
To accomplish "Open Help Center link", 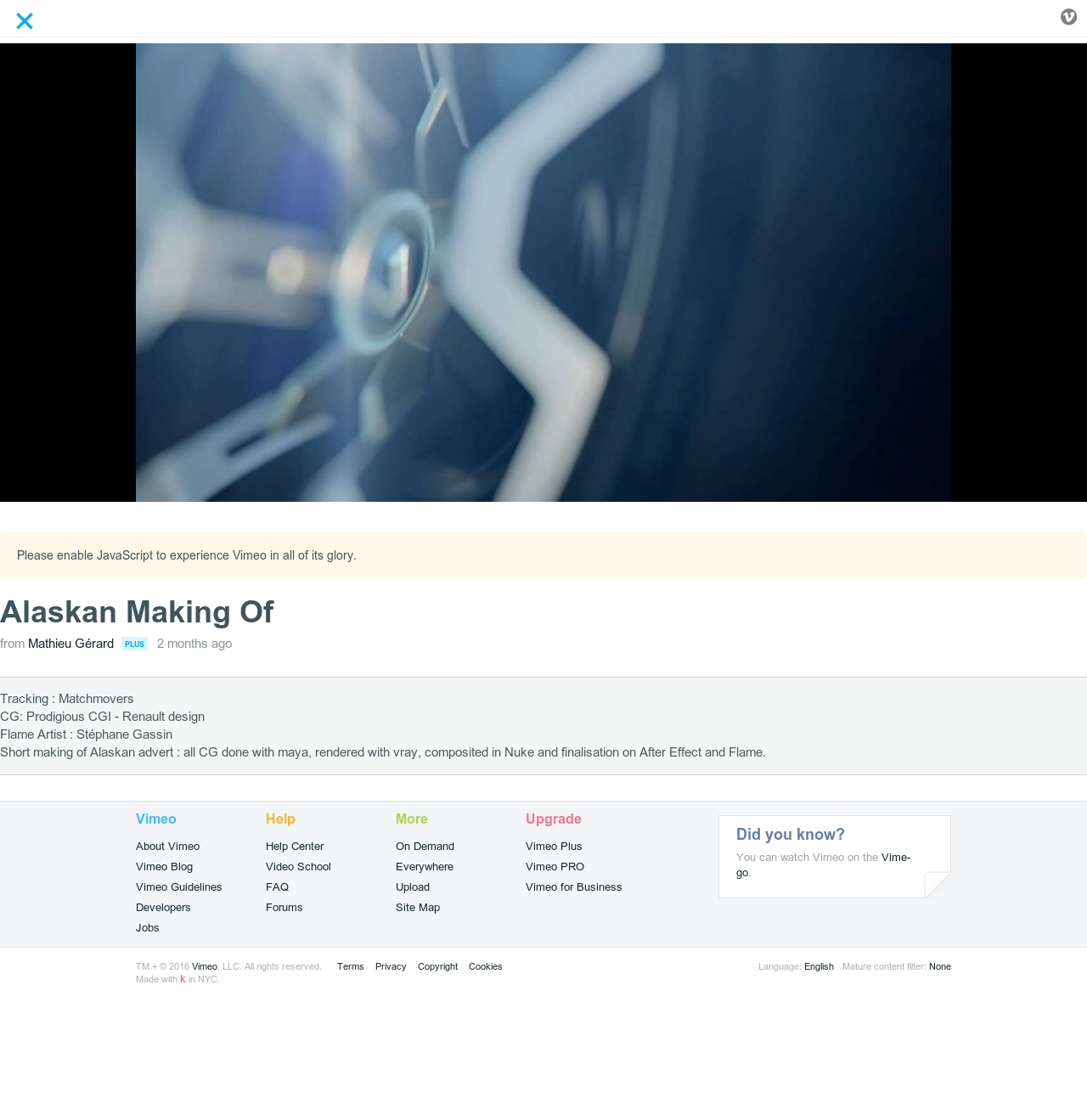I will tap(295, 847).
